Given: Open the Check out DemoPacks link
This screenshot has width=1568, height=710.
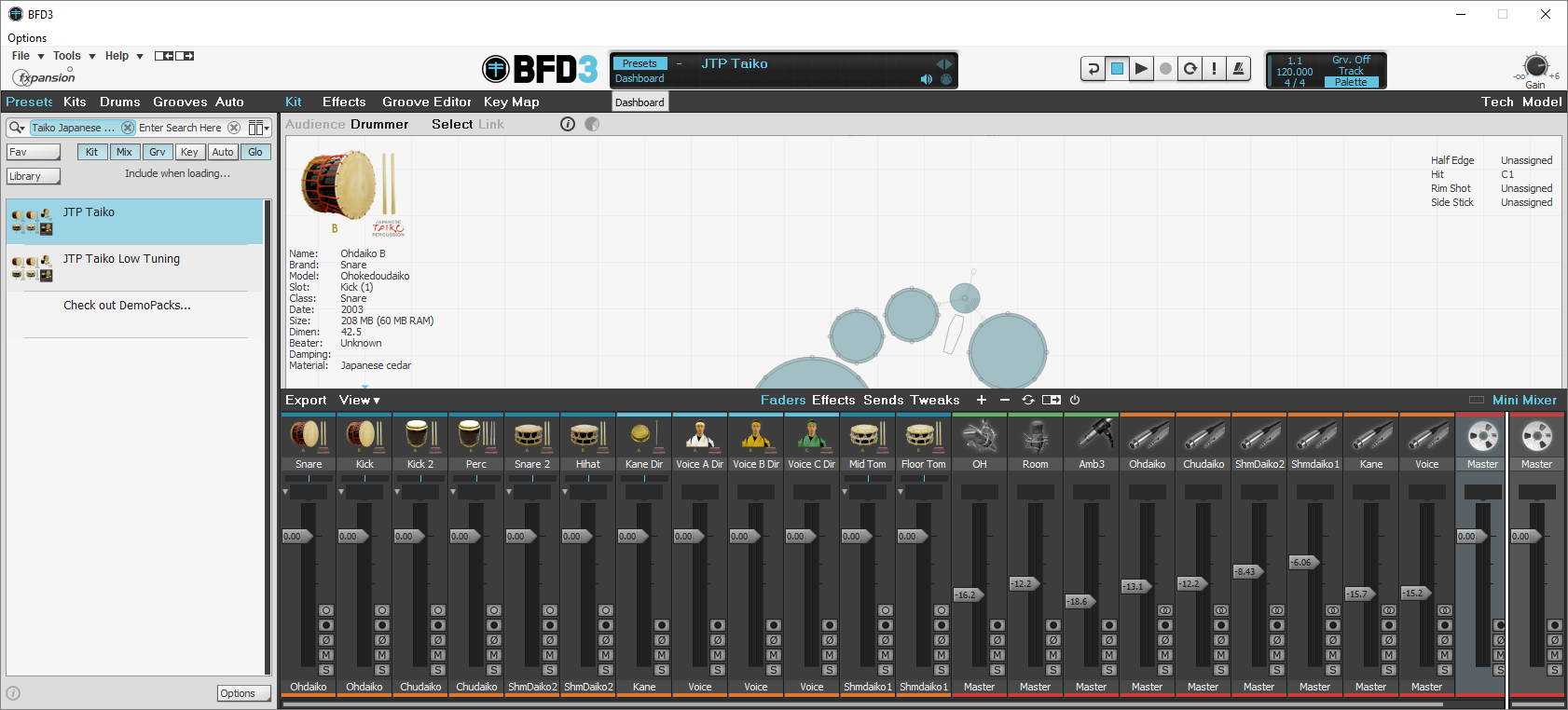Looking at the screenshot, I should (x=127, y=305).
